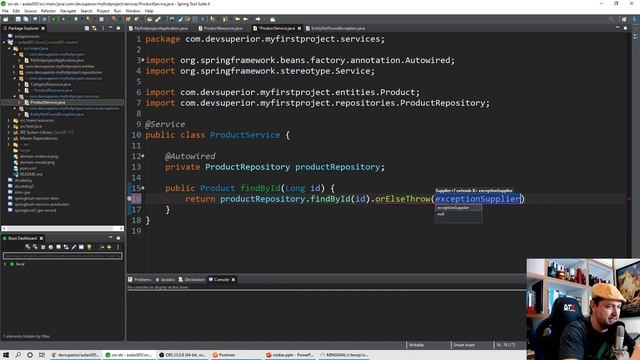Select README.md in Package Explorer
The width and height of the screenshot is (640, 360).
(31, 174)
